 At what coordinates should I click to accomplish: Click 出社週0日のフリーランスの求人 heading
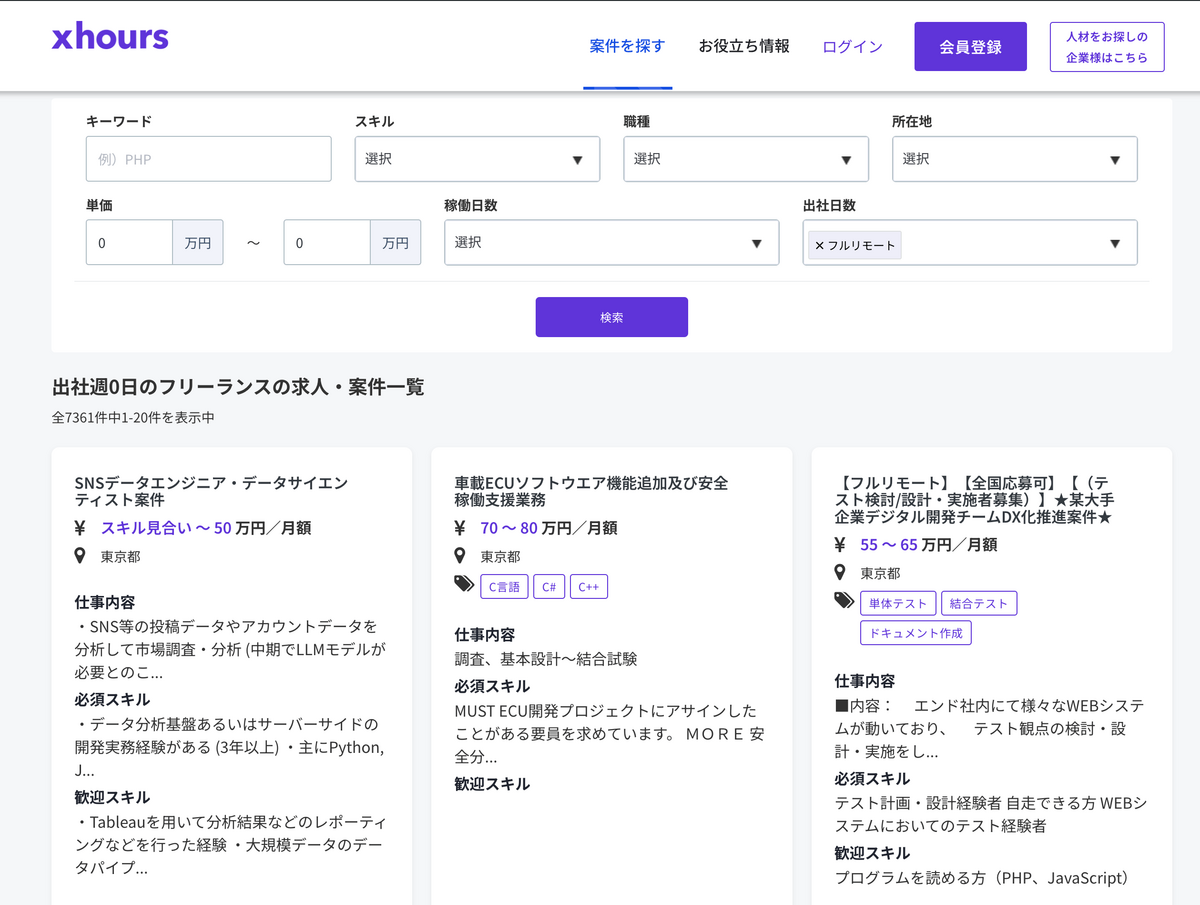(238, 387)
